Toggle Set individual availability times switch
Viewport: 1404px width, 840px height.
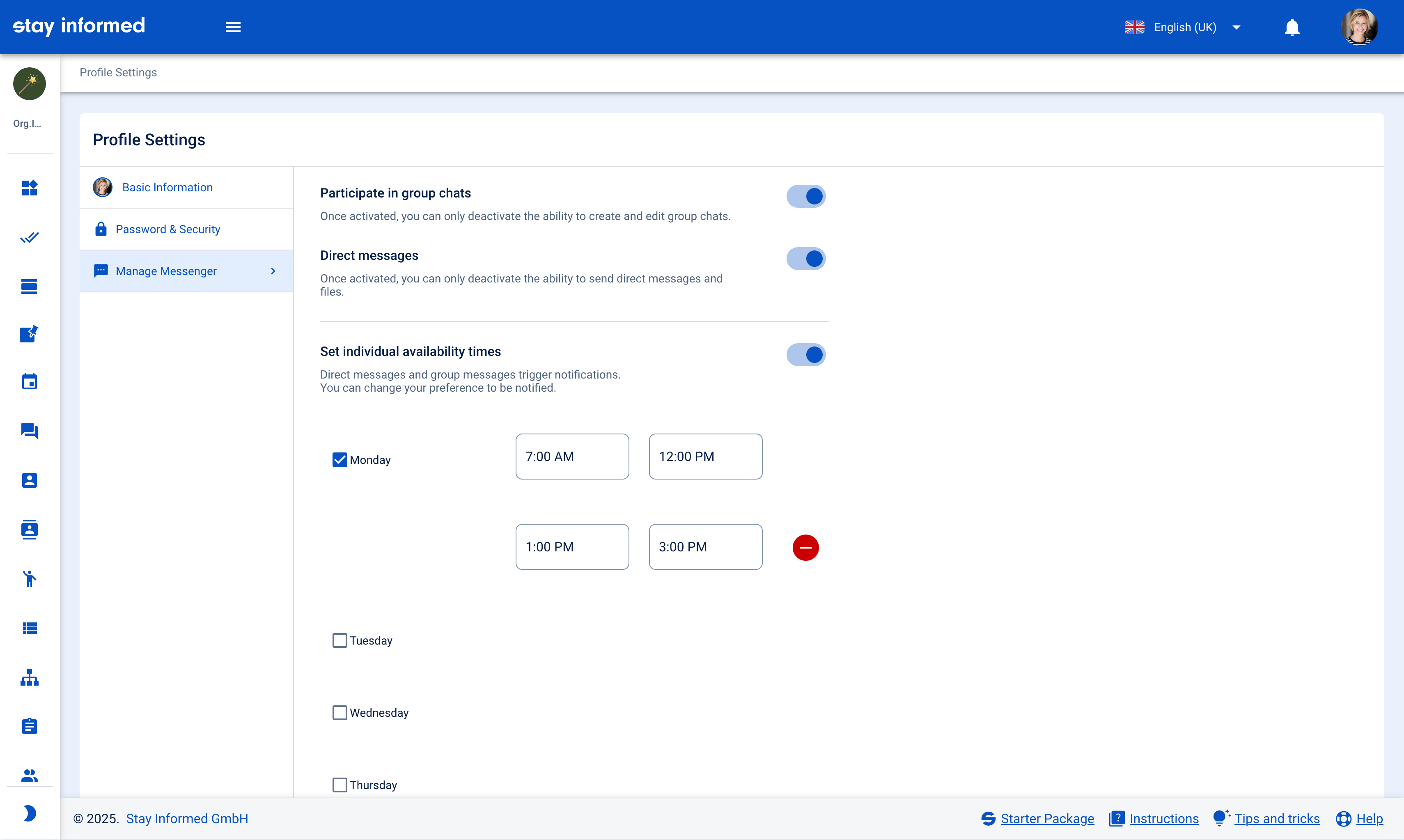(806, 355)
